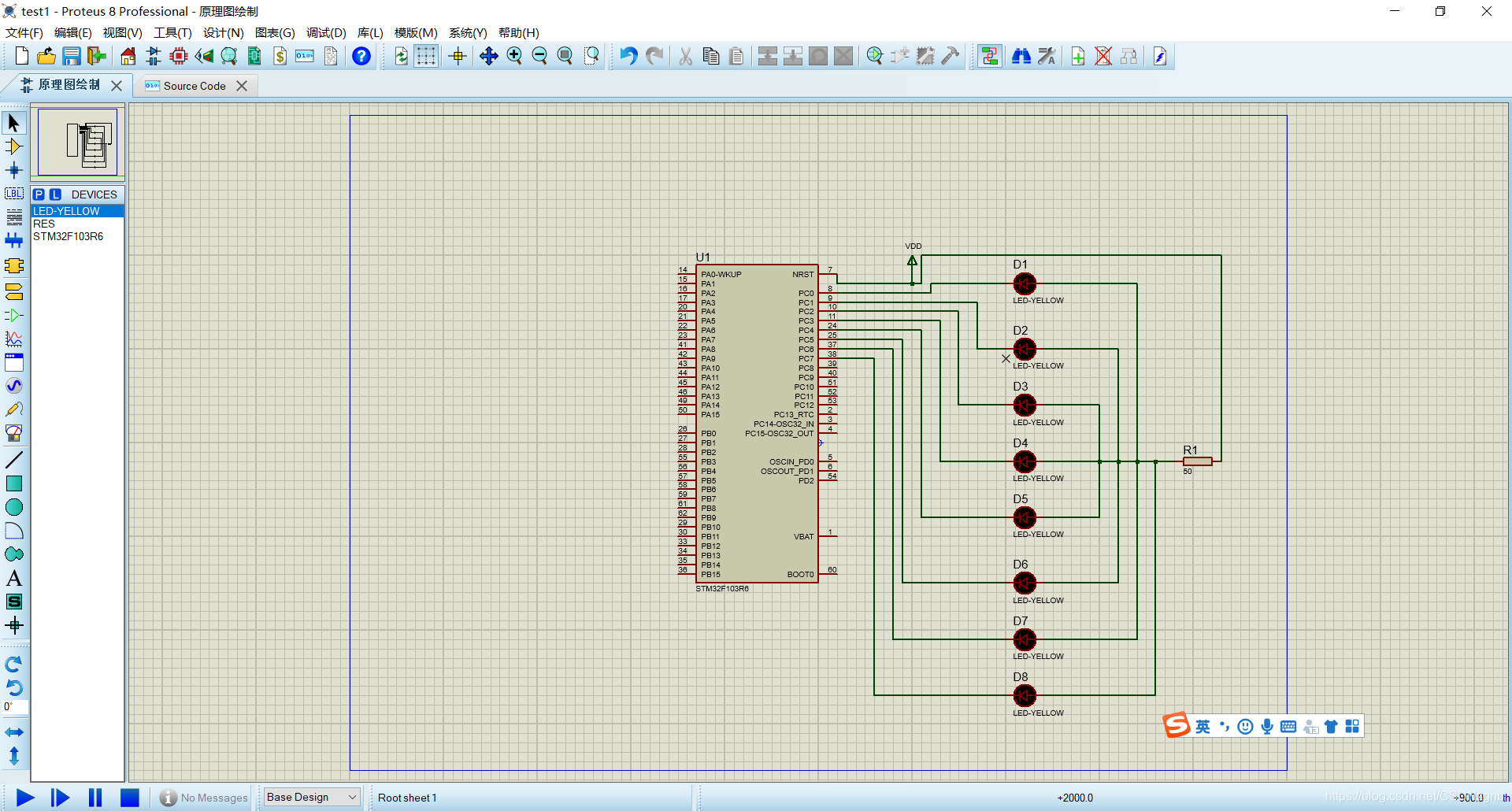Click the Sogou IME keyboard icon
The height and width of the screenshot is (811, 1512).
(1288, 726)
